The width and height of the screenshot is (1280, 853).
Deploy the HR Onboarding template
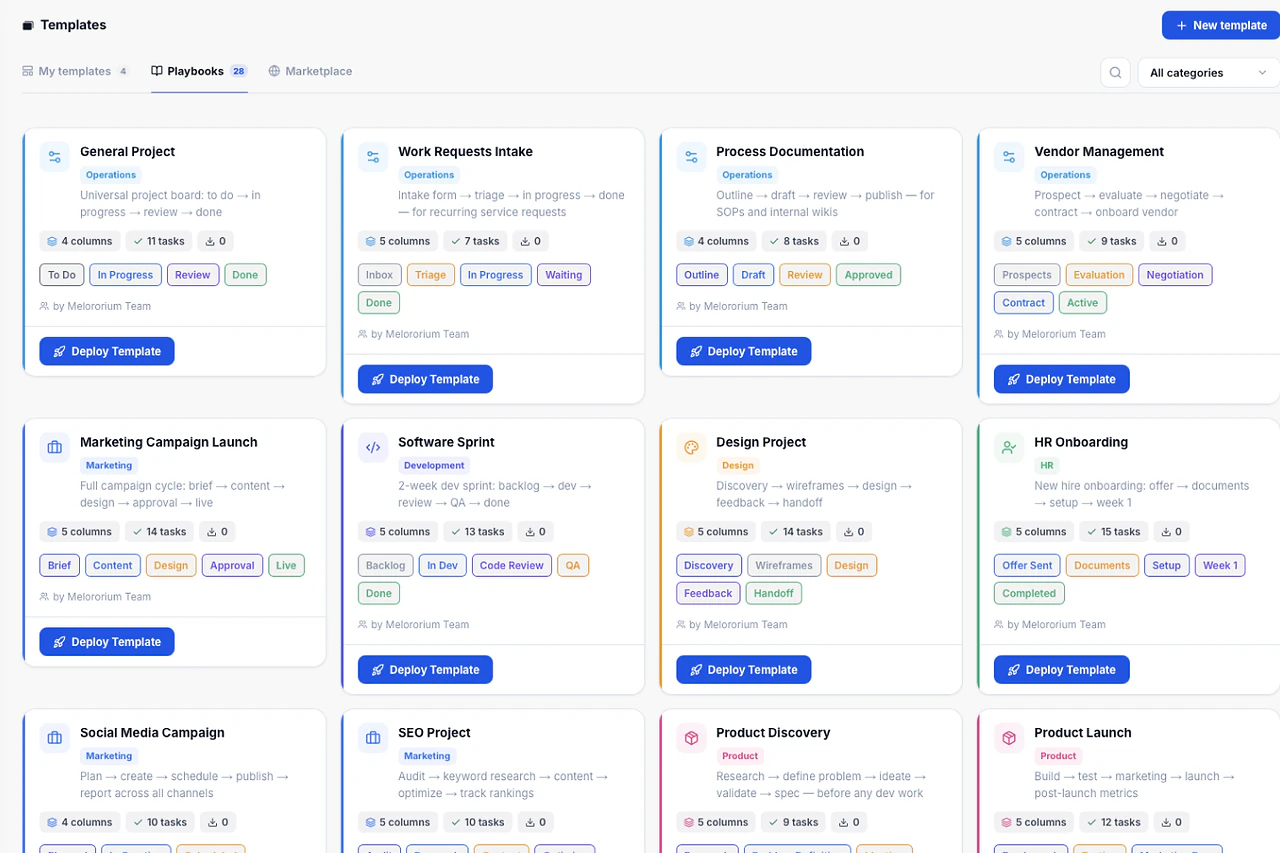pyautogui.click(x=1061, y=670)
